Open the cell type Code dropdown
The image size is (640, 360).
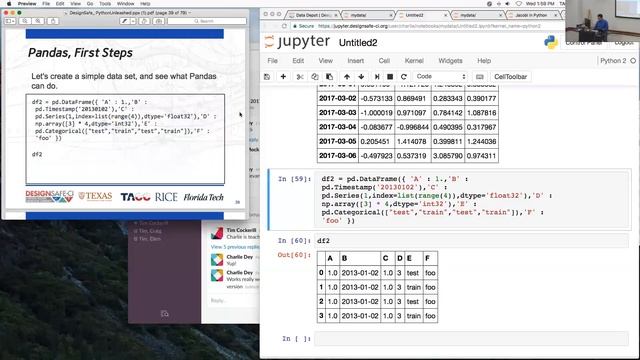click(x=440, y=77)
